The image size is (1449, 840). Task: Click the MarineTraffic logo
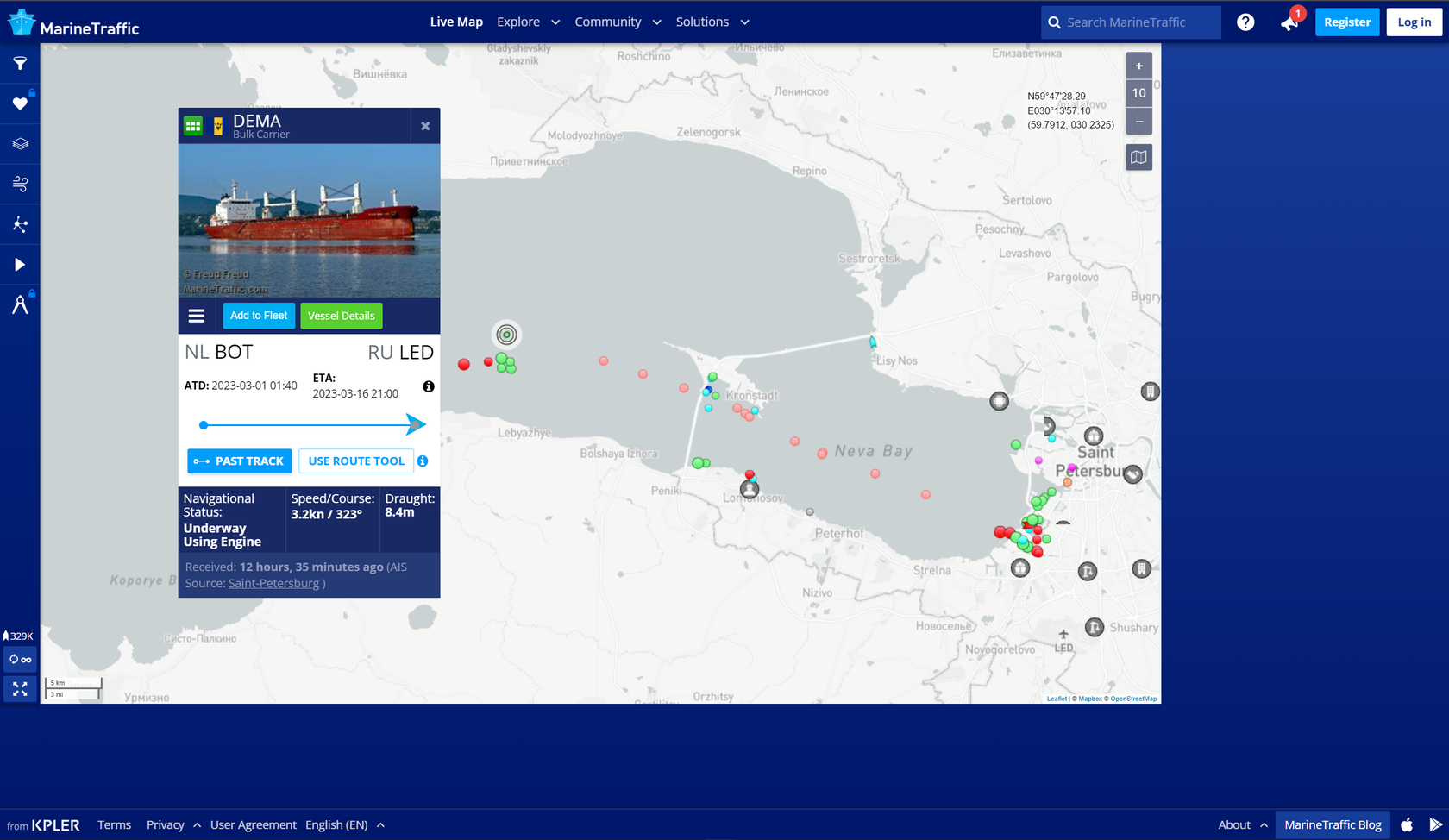coord(73,23)
